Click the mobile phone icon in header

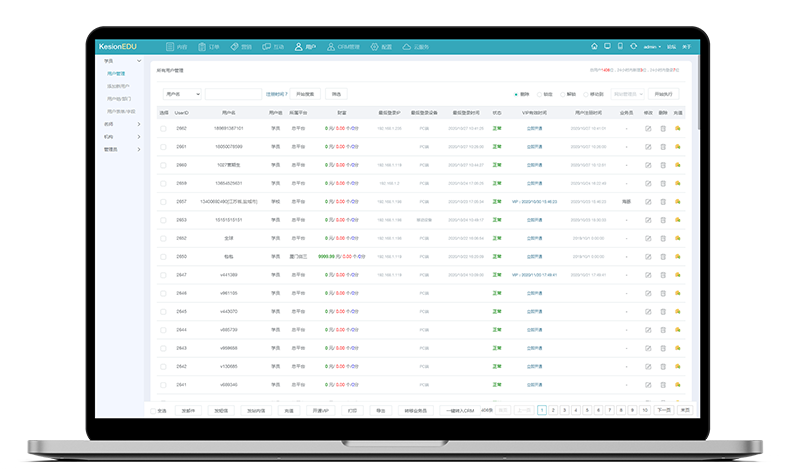coord(620,46)
